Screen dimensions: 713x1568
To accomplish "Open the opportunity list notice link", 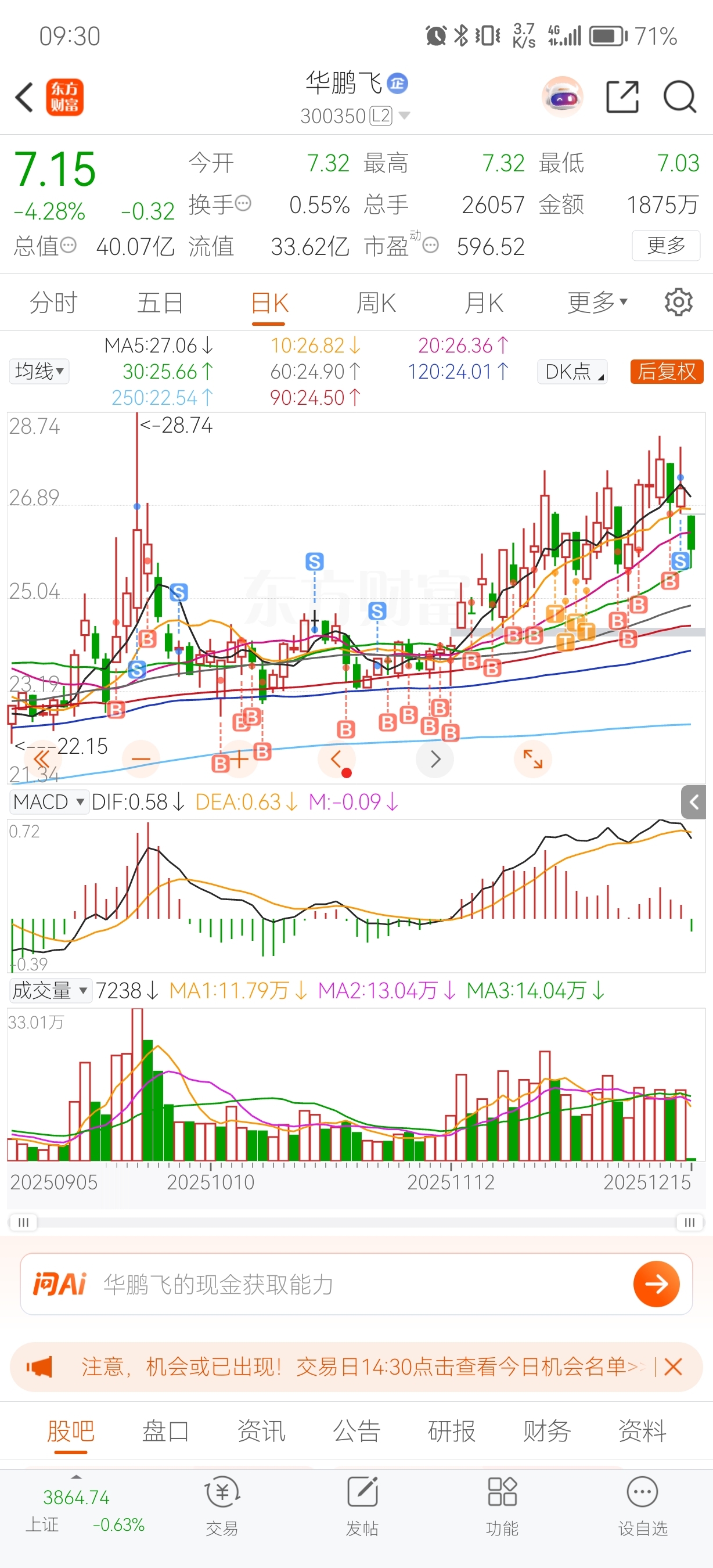I will coord(362,1367).
